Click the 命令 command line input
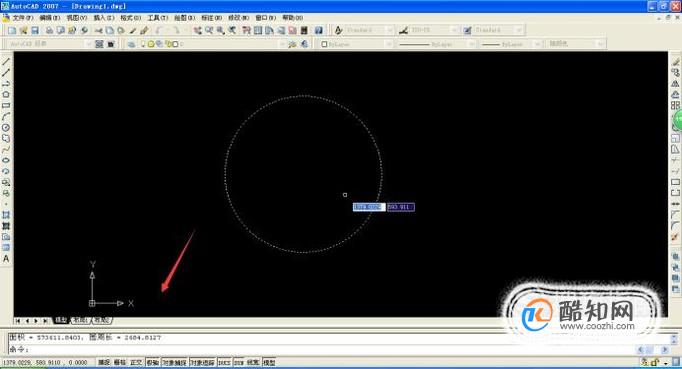The image size is (682, 369). (x=339, y=349)
